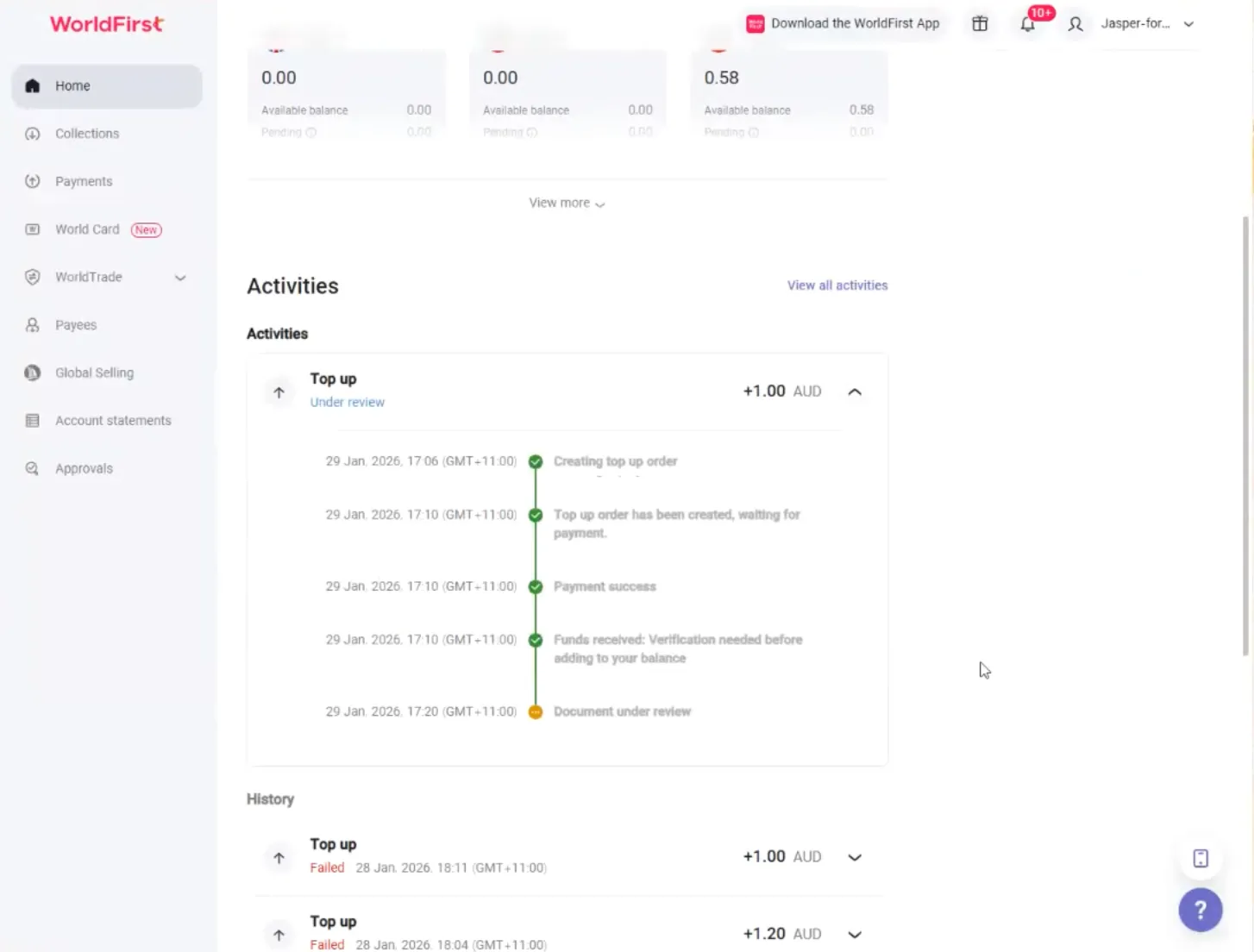The image size is (1254, 952).
Task: Click View all activities link
Action: click(x=837, y=285)
